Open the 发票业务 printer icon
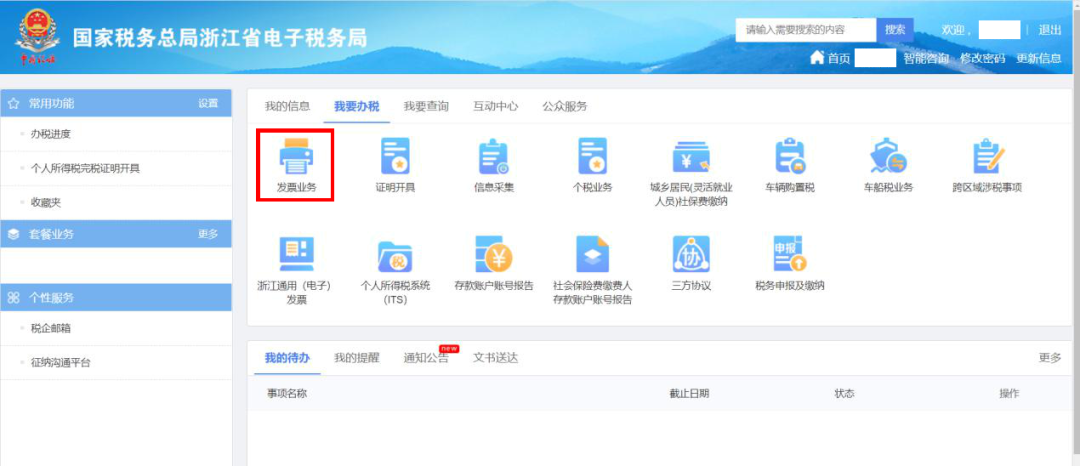The height and width of the screenshot is (466, 1080). (296, 156)
